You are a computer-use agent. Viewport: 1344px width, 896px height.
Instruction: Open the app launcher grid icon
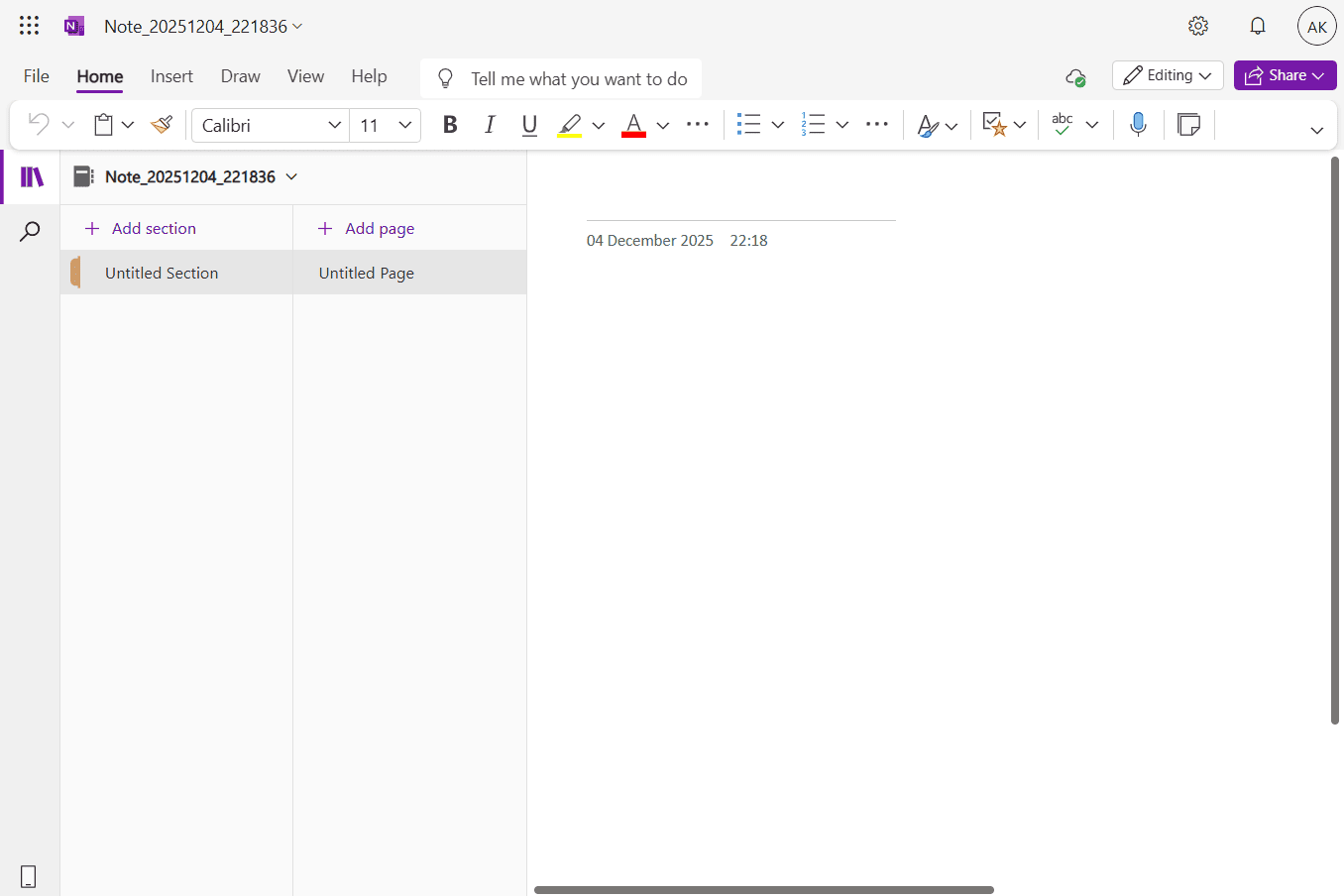30,27
